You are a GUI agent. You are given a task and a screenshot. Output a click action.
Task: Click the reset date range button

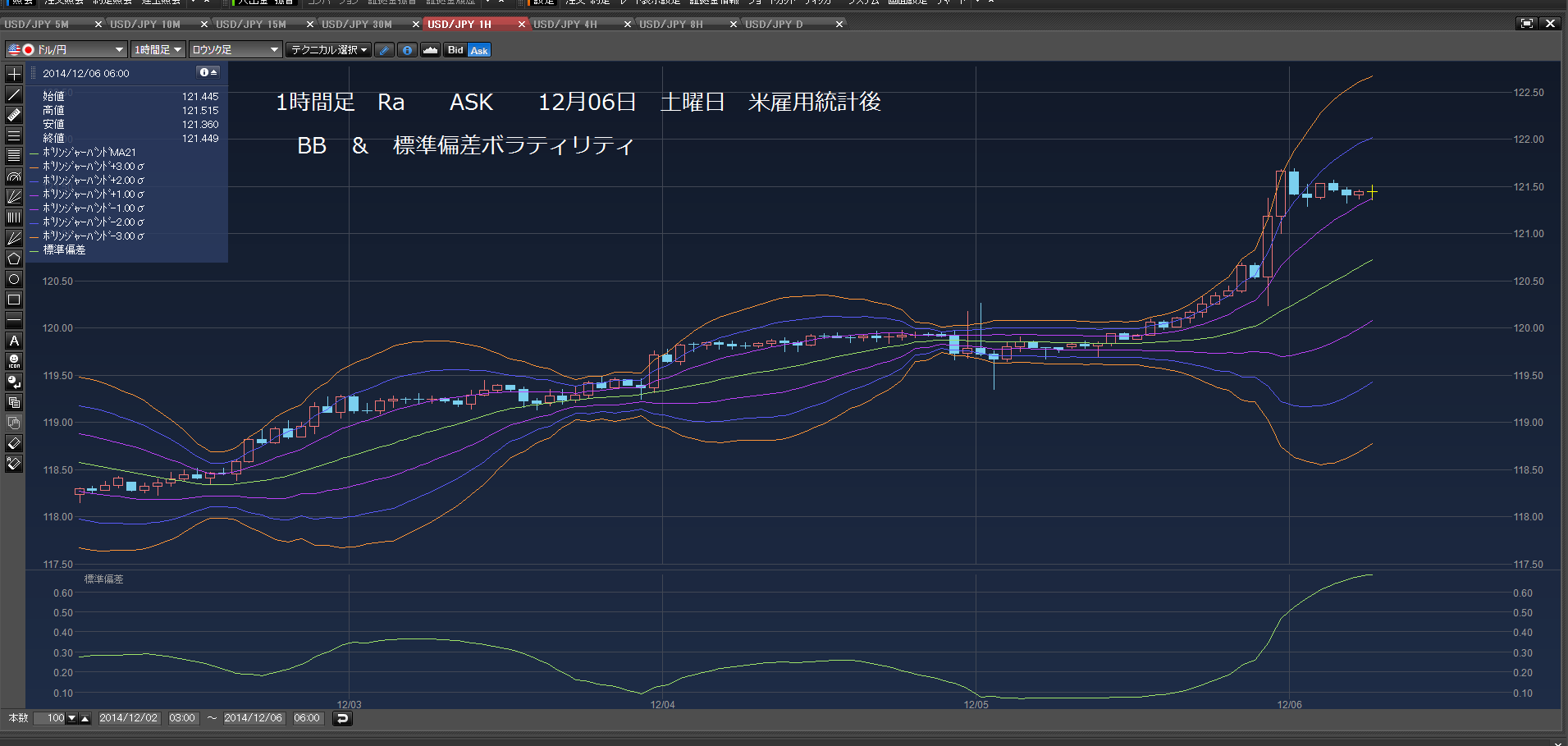(x=342, y=718)
